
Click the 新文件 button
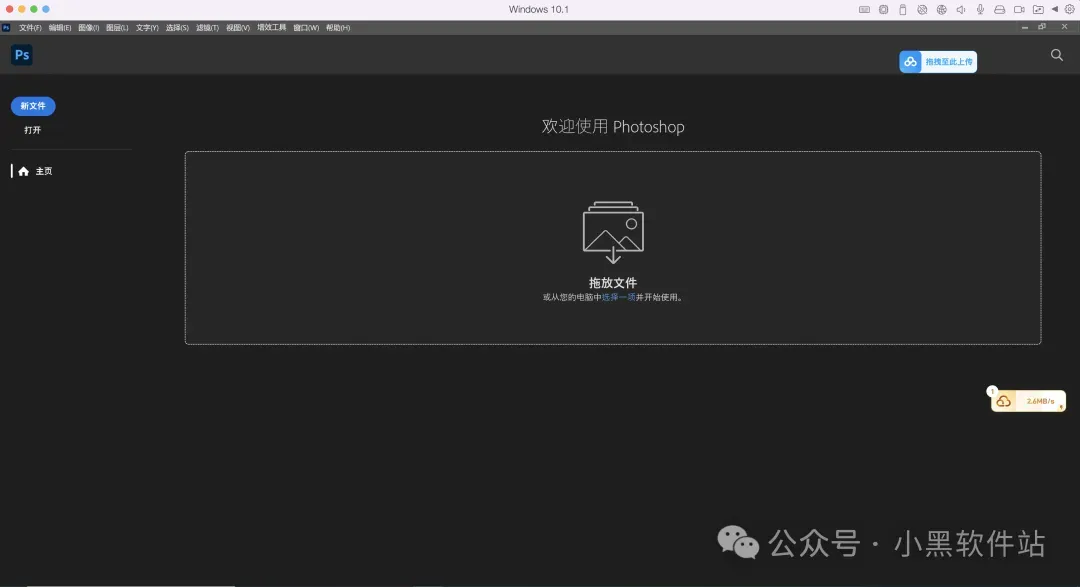coord(33,106)
